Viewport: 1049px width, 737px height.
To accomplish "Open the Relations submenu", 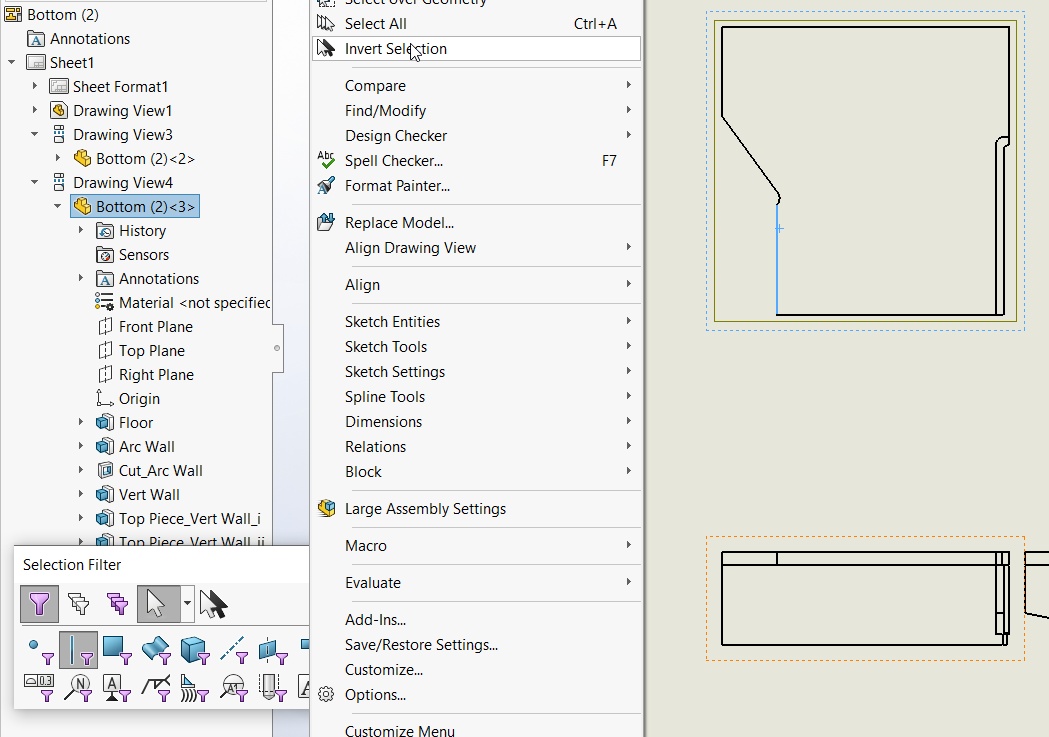I will click(x=476, y=447).
